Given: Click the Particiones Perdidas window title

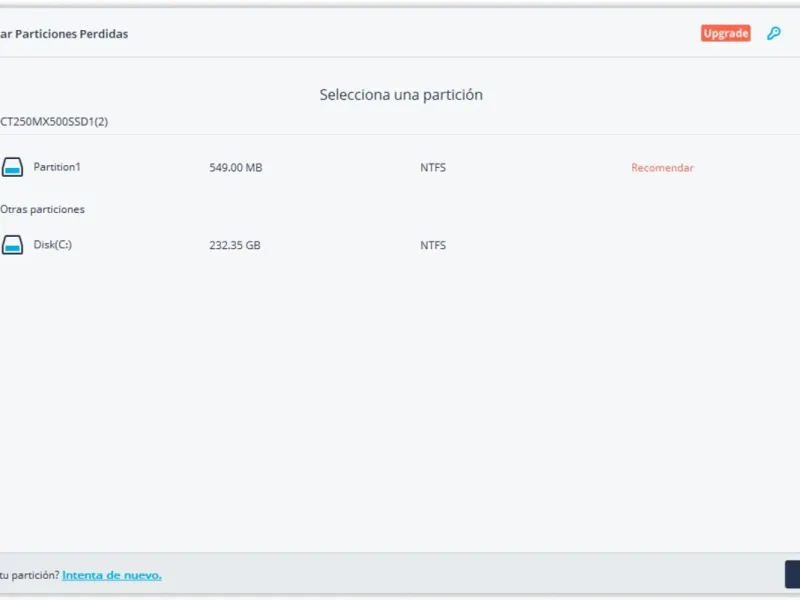Looking at the screenshot, I should click(x=65, y=34).
